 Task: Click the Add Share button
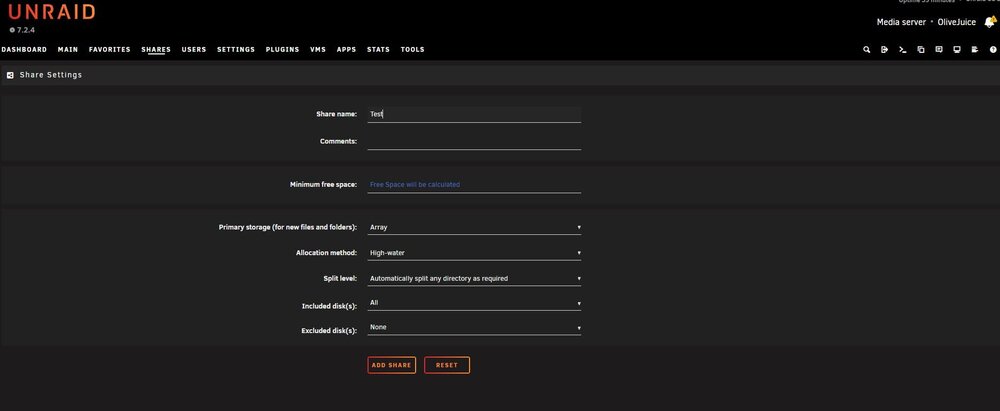(392, 365)
